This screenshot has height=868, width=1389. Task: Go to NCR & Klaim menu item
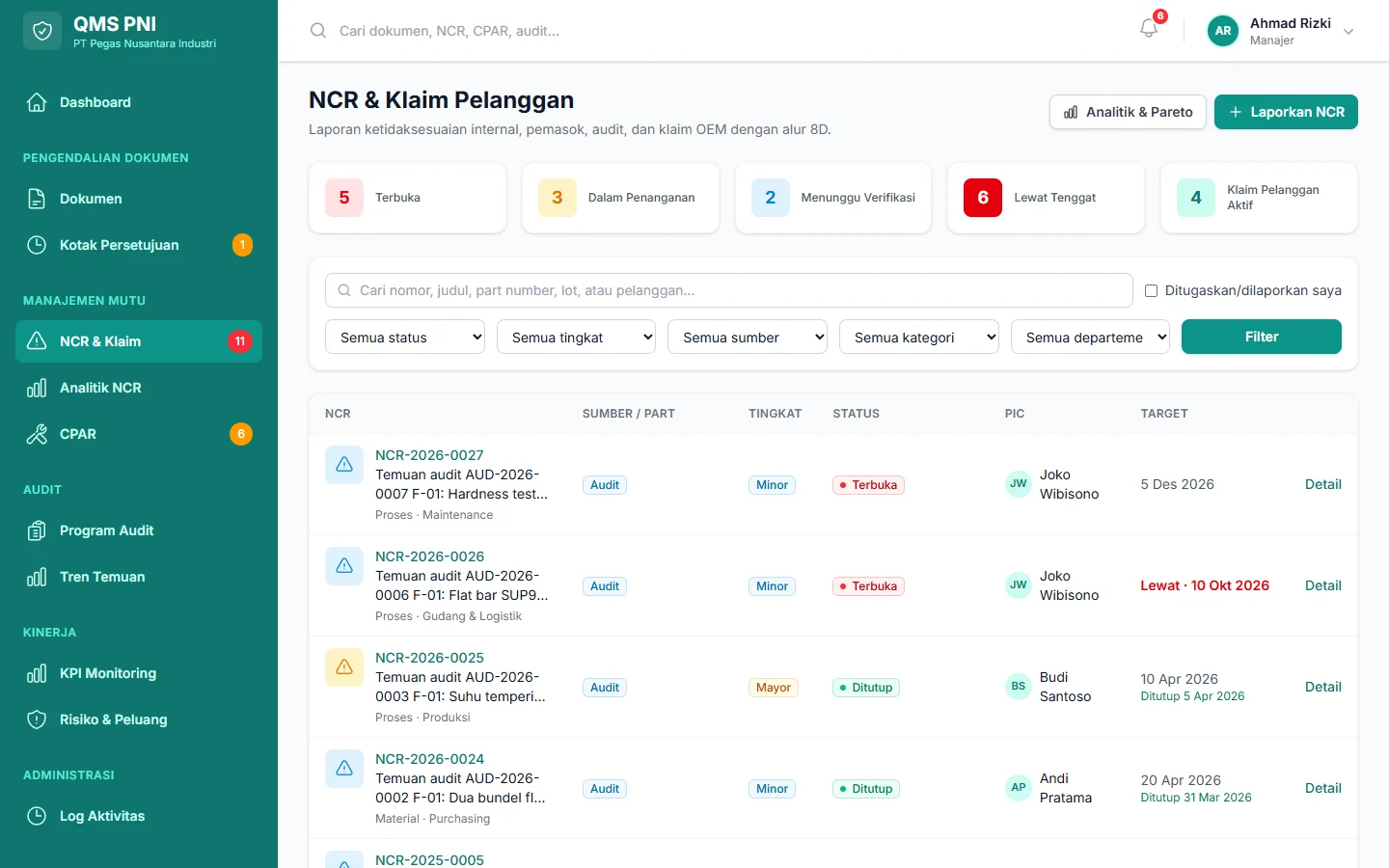139,341
